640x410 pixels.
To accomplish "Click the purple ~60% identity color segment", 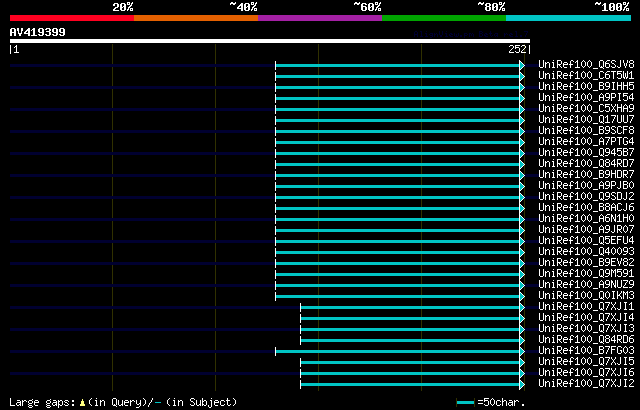I will pyautogui.click(x=320, y=18).
